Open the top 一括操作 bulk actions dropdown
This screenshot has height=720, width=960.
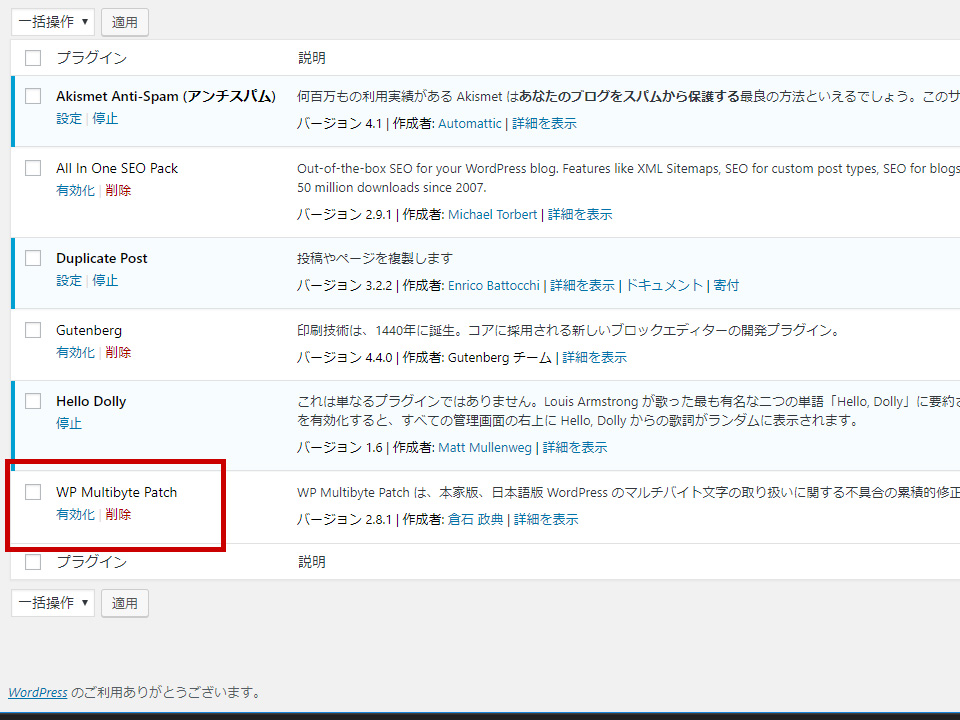coord(52,21)
